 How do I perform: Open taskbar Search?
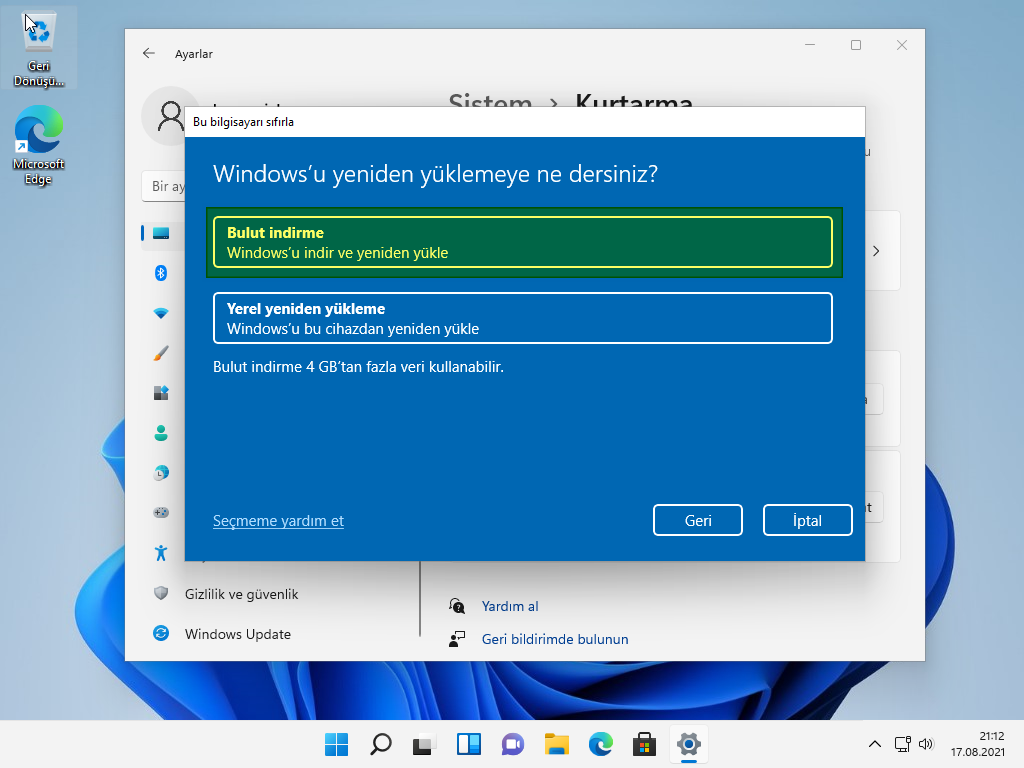[x=381, y=744]
